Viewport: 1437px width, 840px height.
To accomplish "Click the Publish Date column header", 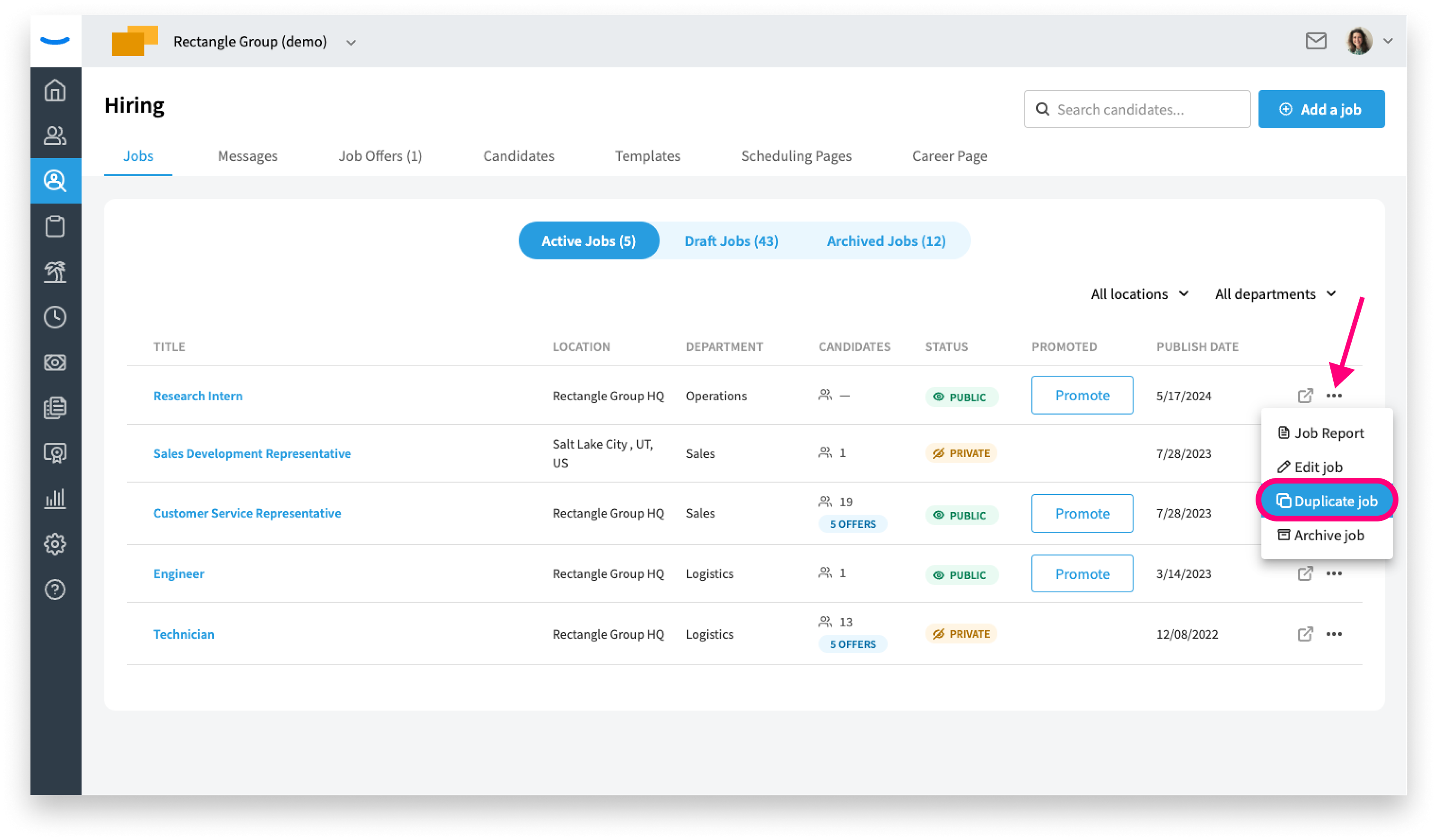I will pos(1197,347).
